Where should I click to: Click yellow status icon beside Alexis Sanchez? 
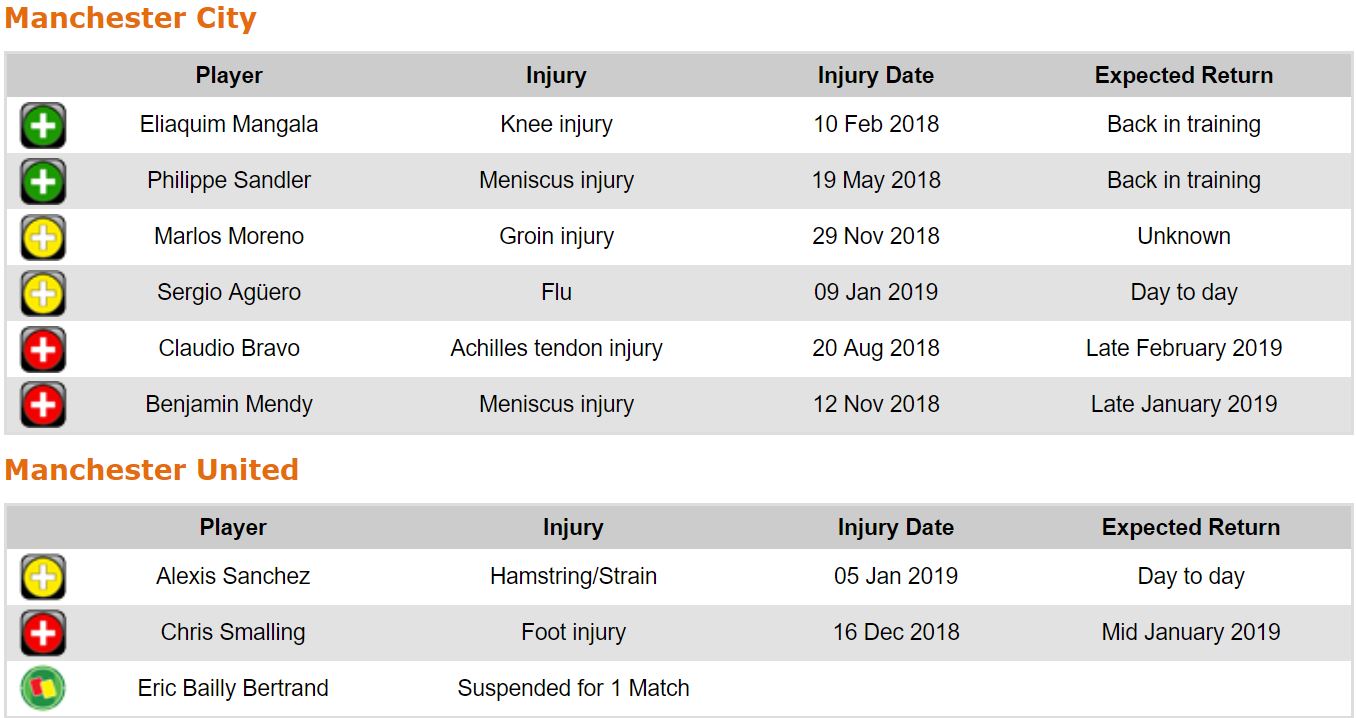43,578
